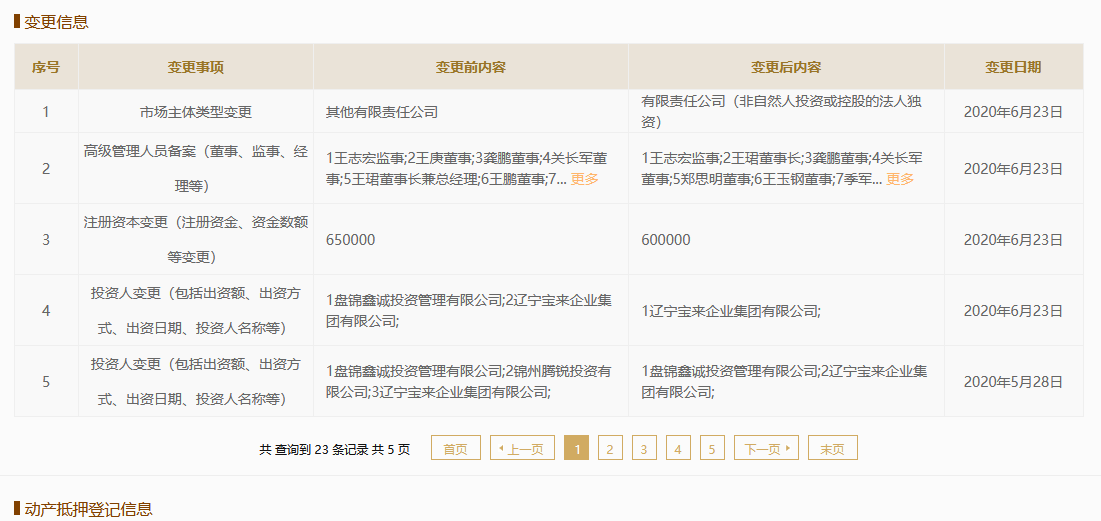
Task: Click row 5 before-change investors list cell
Action: (471, 381)
